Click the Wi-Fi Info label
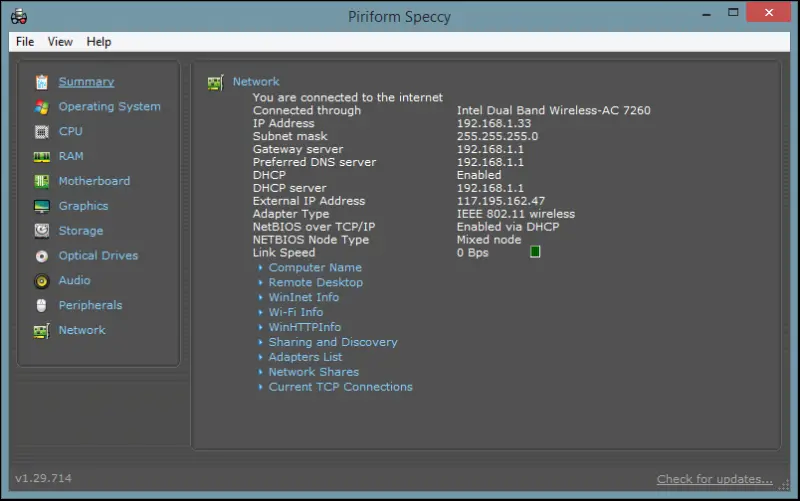 [296, 312]
